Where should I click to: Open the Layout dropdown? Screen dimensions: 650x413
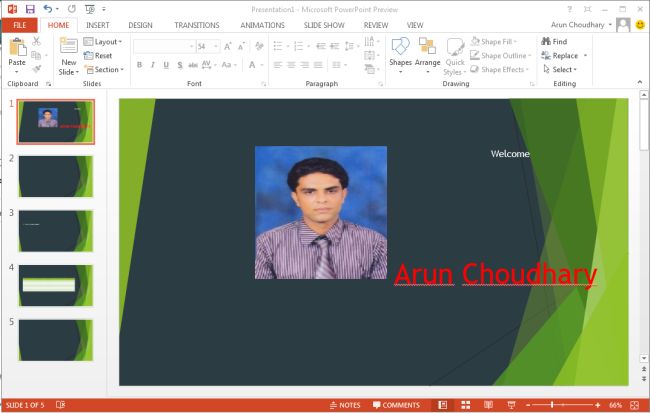point(103,41)
